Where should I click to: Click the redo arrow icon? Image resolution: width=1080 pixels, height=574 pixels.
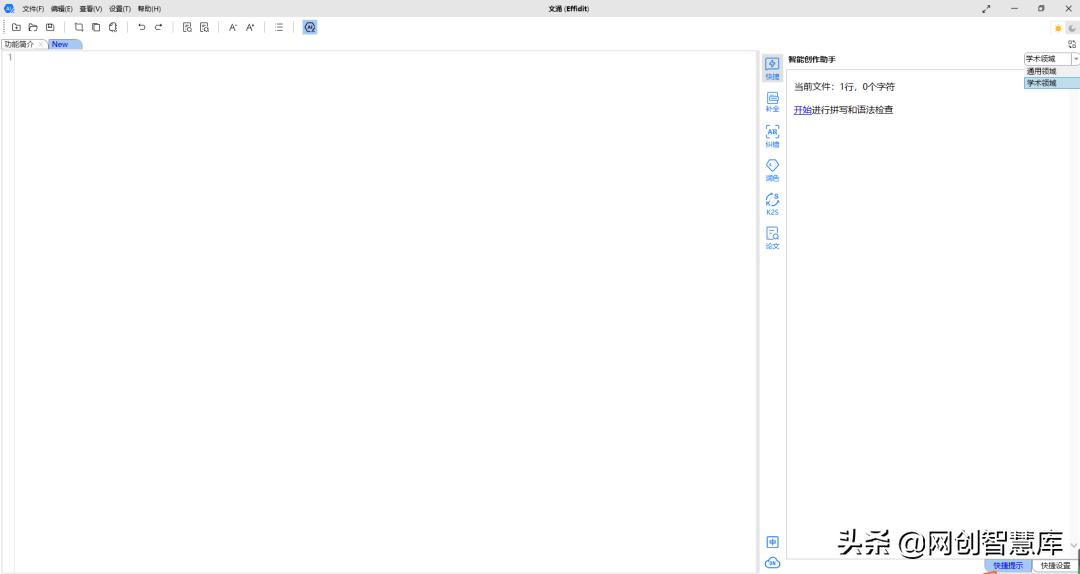pyautogui.click(x=158, y=28)
